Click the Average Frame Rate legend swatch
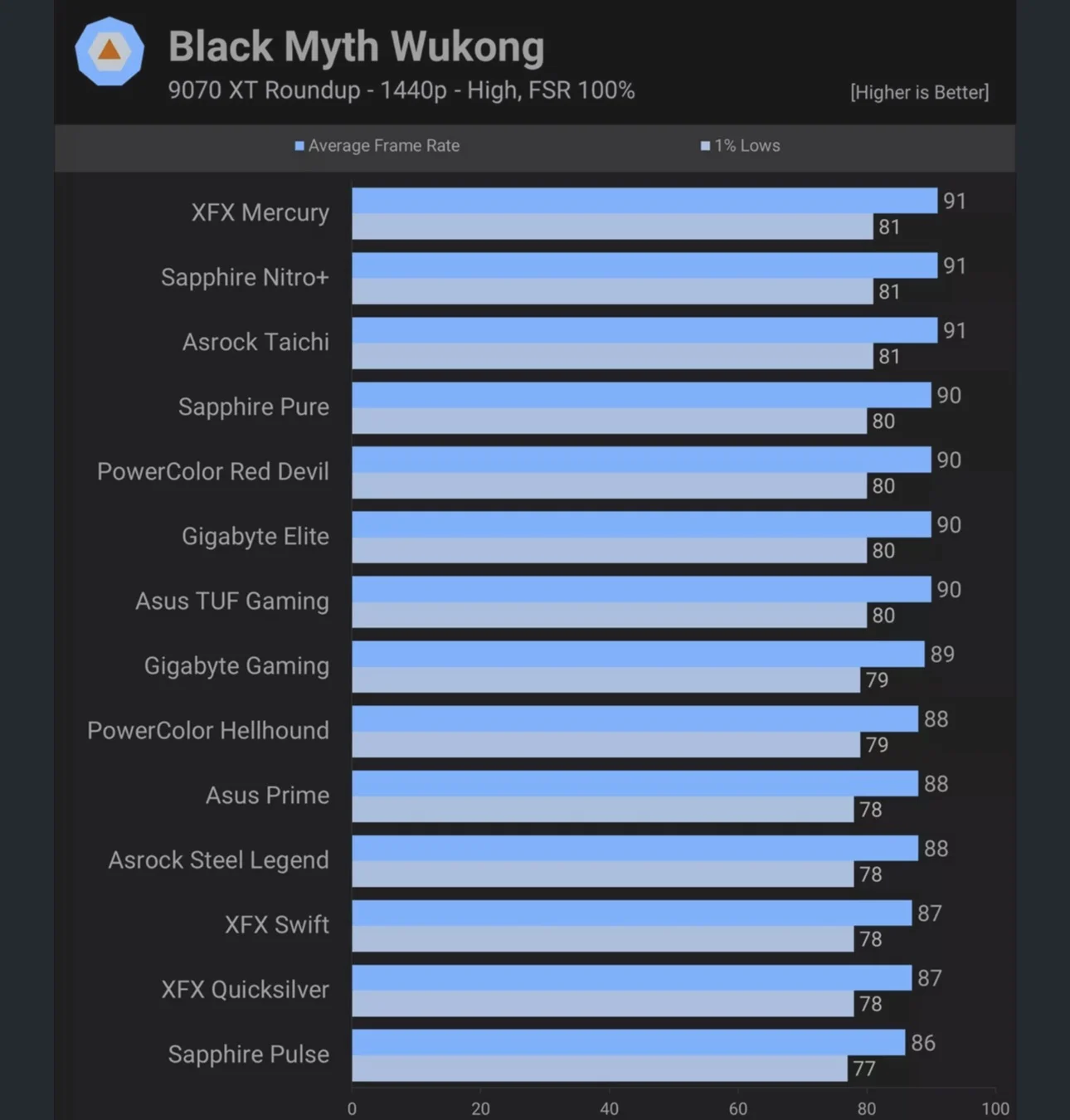 click(x=299, y=146)
